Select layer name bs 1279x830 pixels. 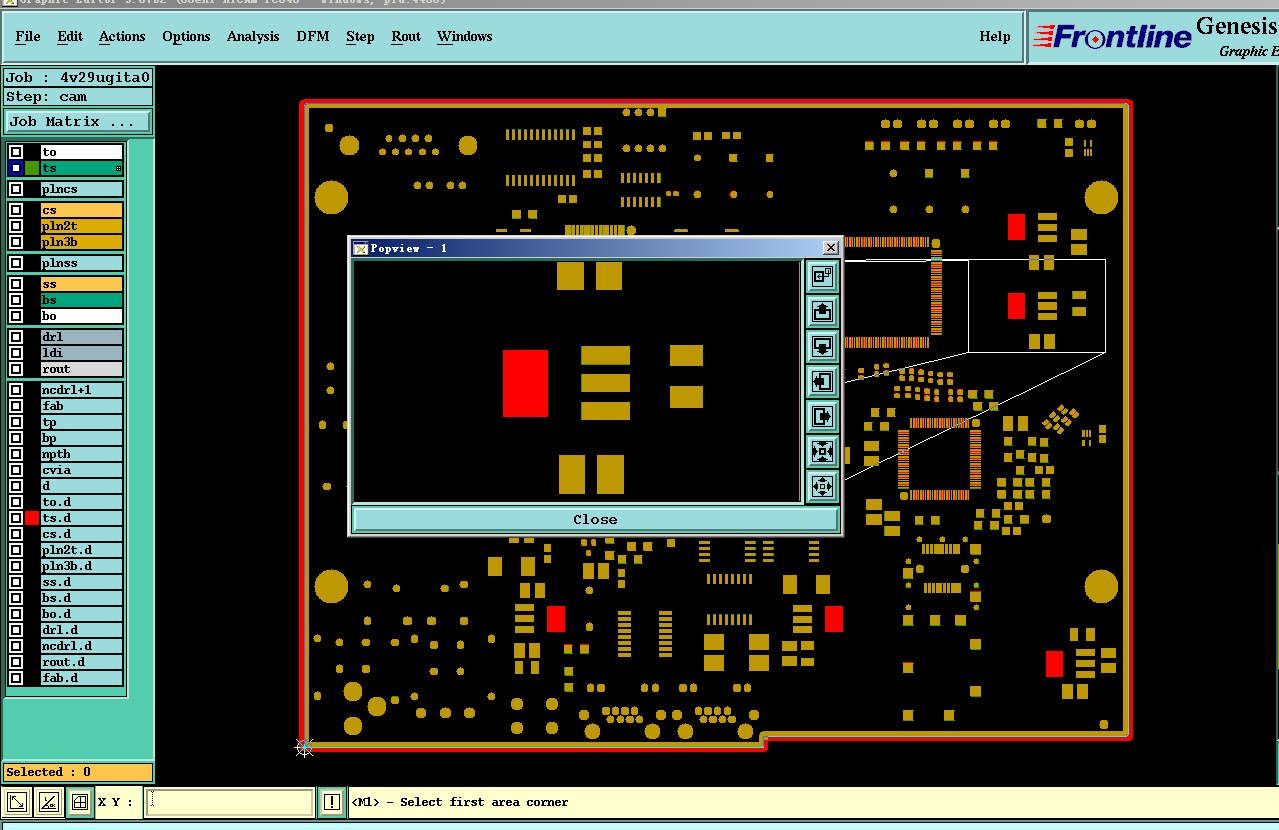click(x=82, y=300)
